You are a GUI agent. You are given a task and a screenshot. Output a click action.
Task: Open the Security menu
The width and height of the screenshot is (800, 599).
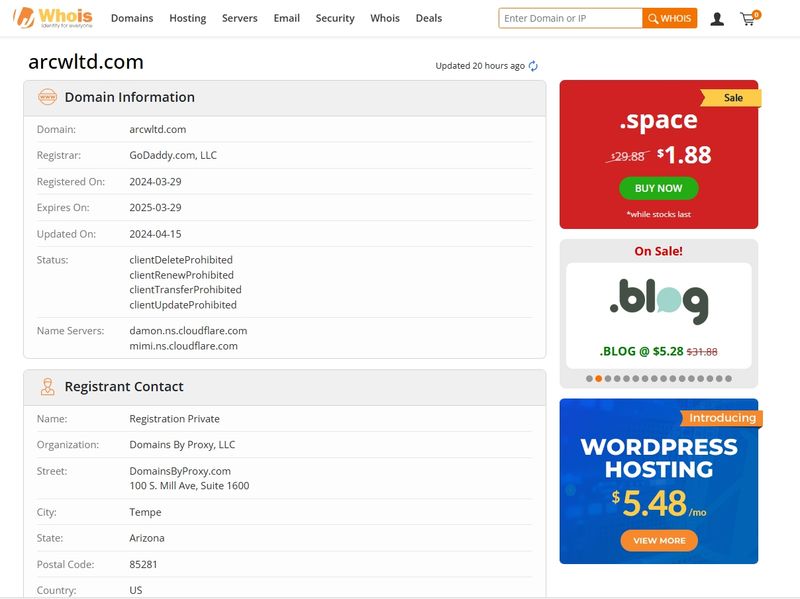pos(335,18)
